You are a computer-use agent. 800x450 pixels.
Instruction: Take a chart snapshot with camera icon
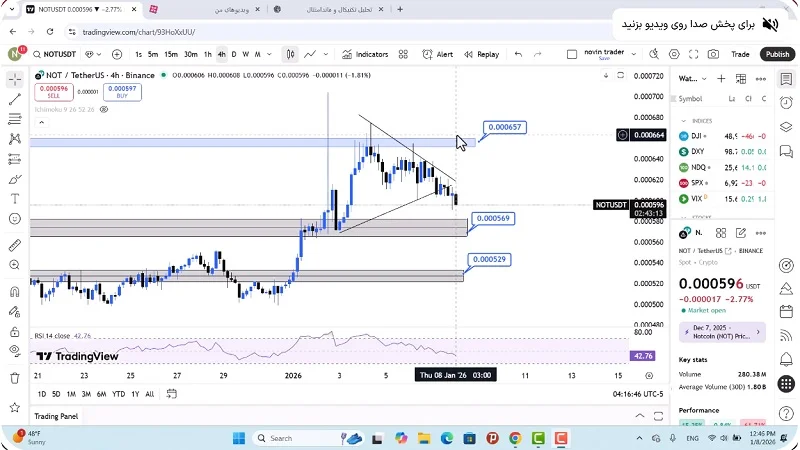tap(713, 54)
